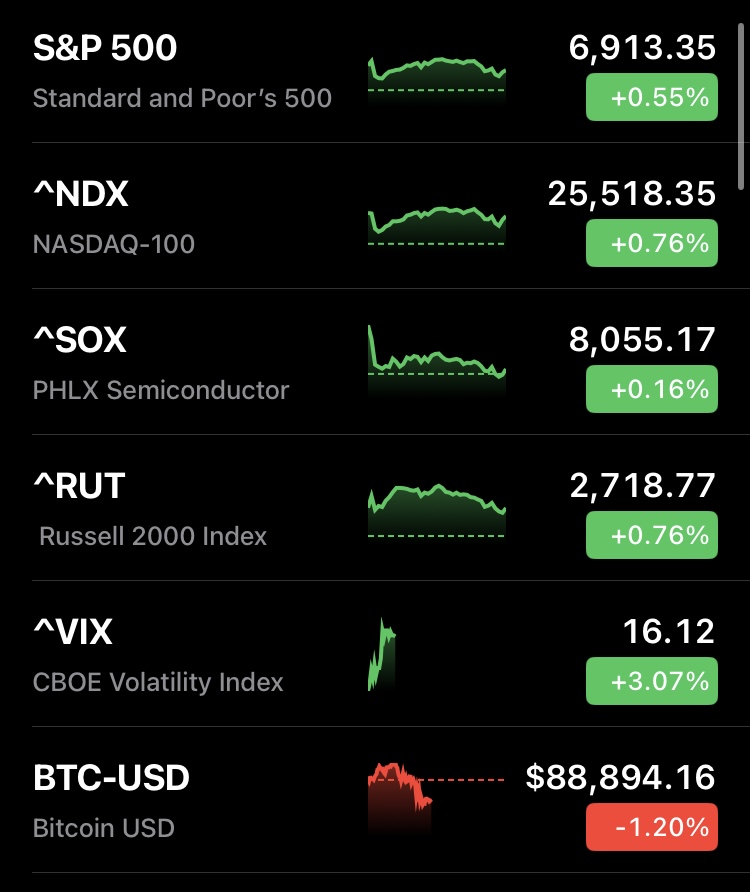Open the ^RUT ticker symbol
Viewport: 750px width, 892px height.
[79, 486]
